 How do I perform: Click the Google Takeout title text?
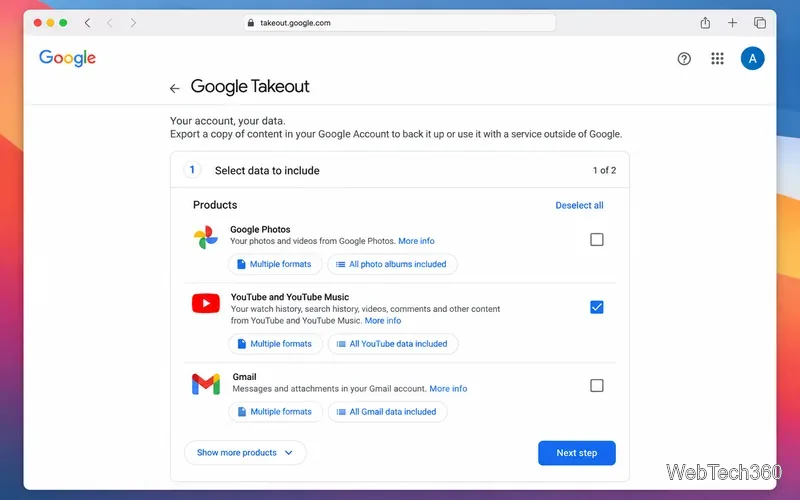click(250, 86)
